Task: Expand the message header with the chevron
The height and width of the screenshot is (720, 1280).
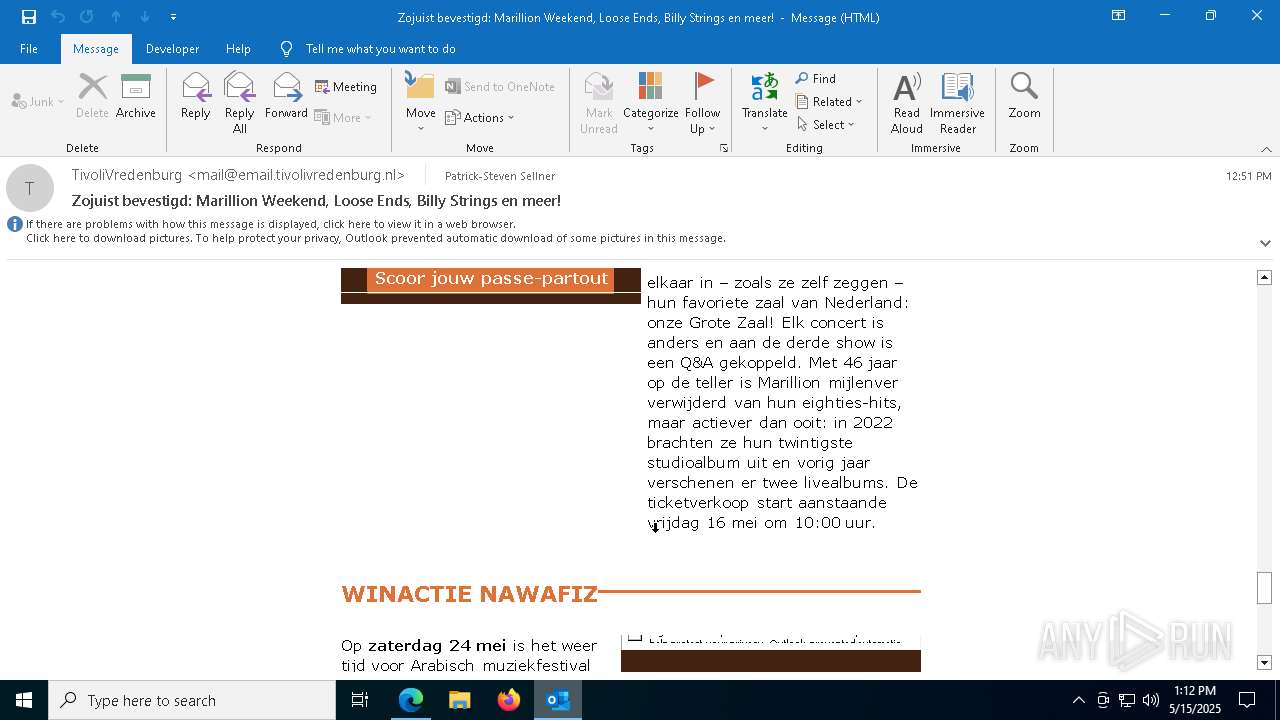Action: pos(1265,243)
